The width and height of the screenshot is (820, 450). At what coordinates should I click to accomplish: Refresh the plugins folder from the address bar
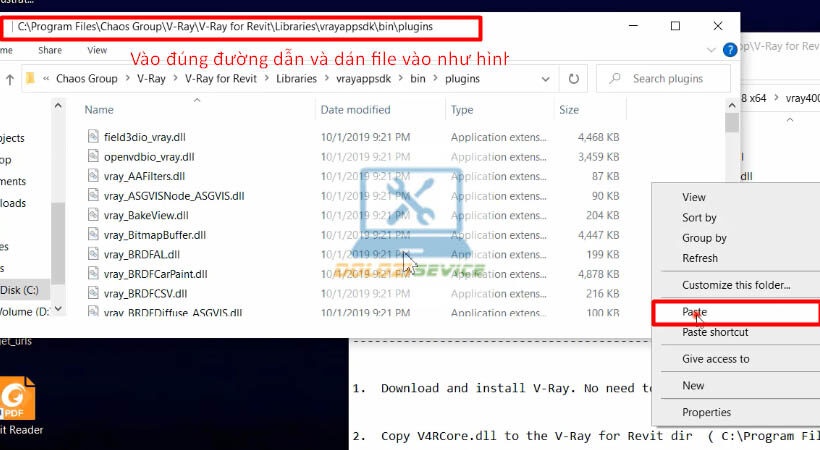coord(574,78)
